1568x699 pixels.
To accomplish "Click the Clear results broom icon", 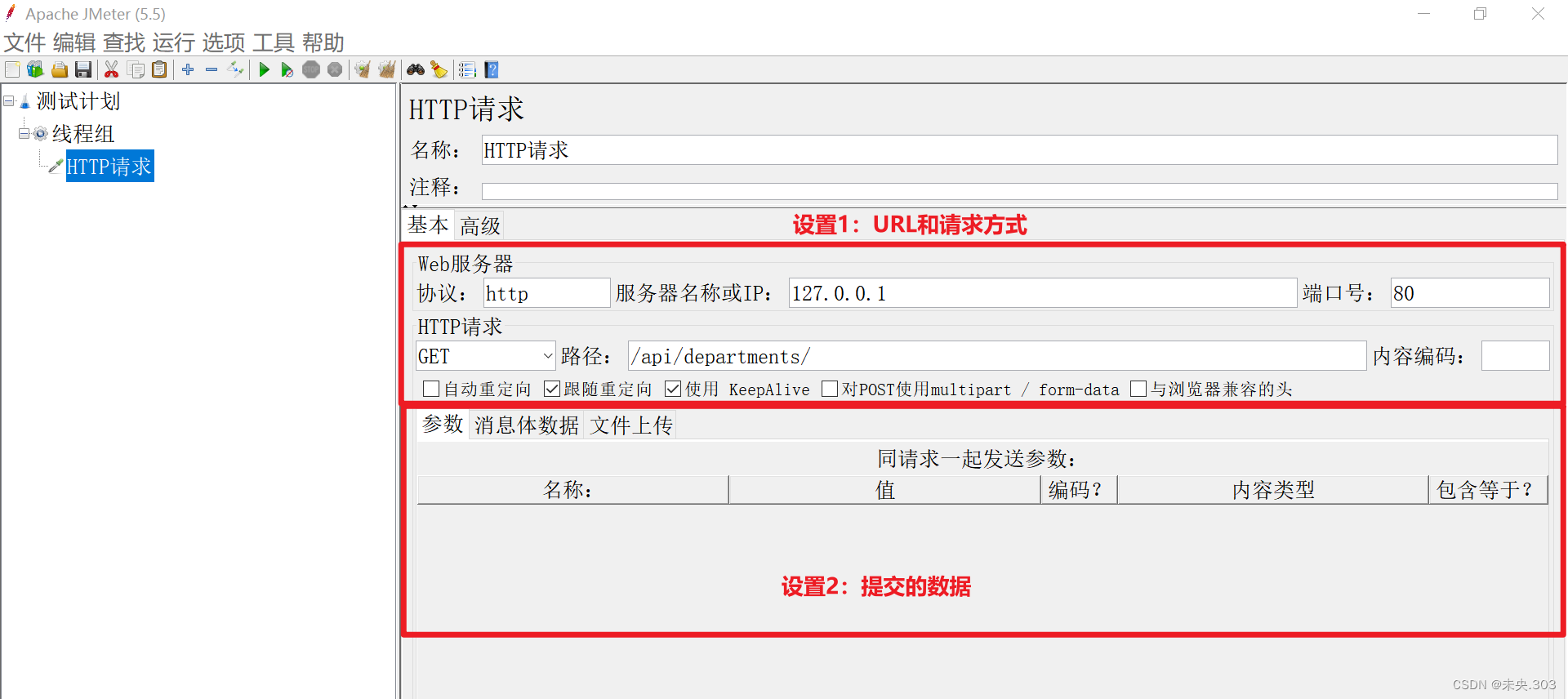I will pos(363,69).
